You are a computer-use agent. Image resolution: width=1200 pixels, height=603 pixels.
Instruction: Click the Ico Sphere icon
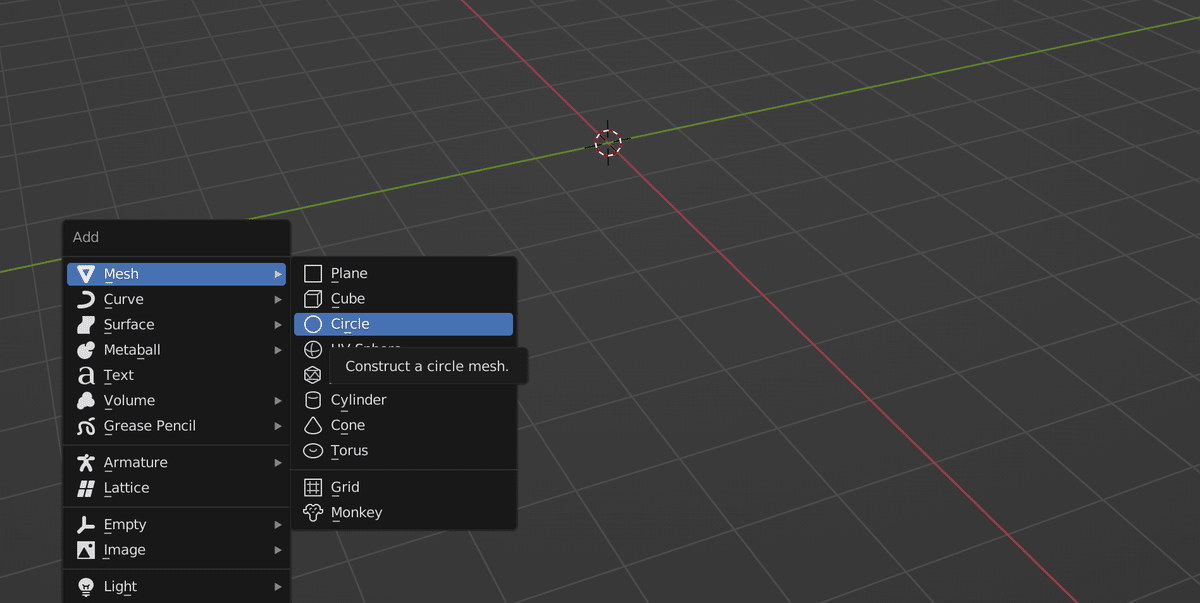313,375
